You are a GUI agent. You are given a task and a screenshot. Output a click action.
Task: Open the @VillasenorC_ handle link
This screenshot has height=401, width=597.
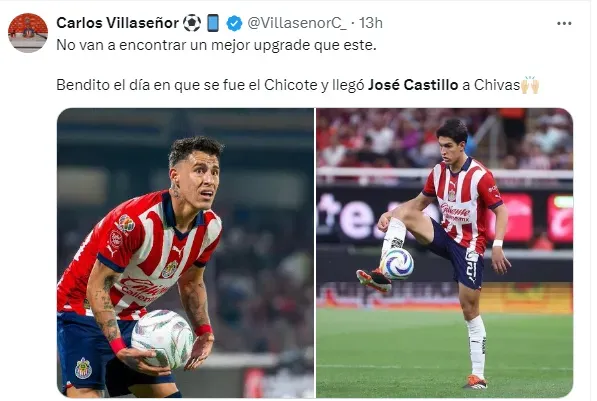click(297, 23)
